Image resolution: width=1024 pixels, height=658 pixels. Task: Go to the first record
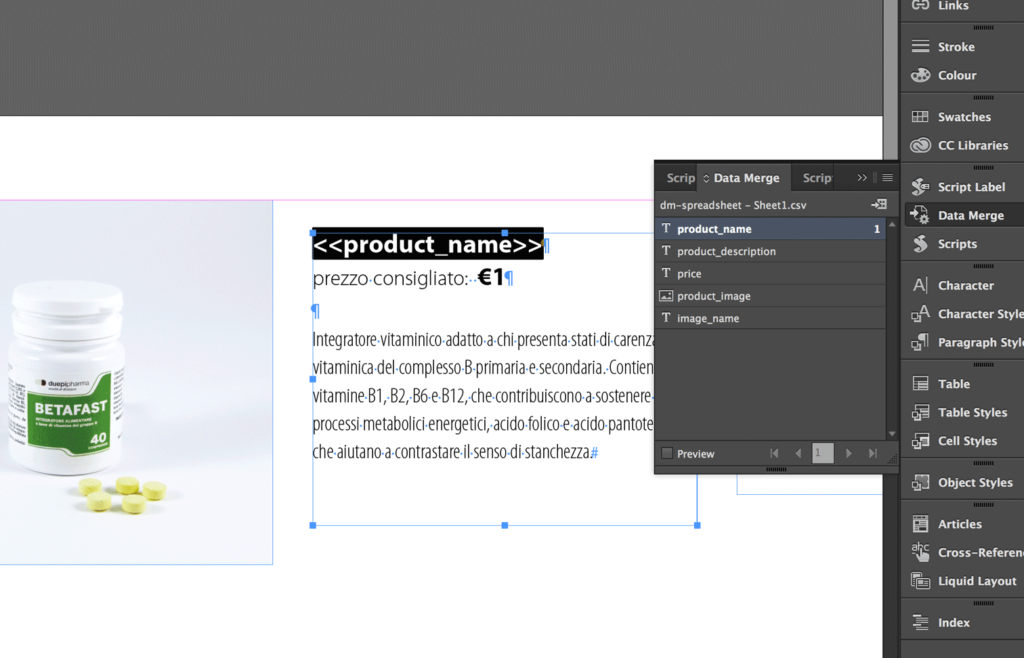pyautogui.click(x=775, y=454)
